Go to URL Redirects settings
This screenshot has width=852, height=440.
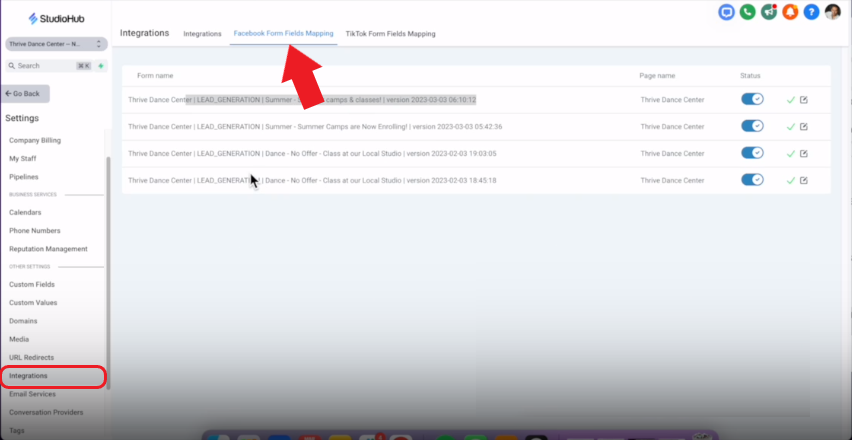pyautogui.click(x=32, y=357)
